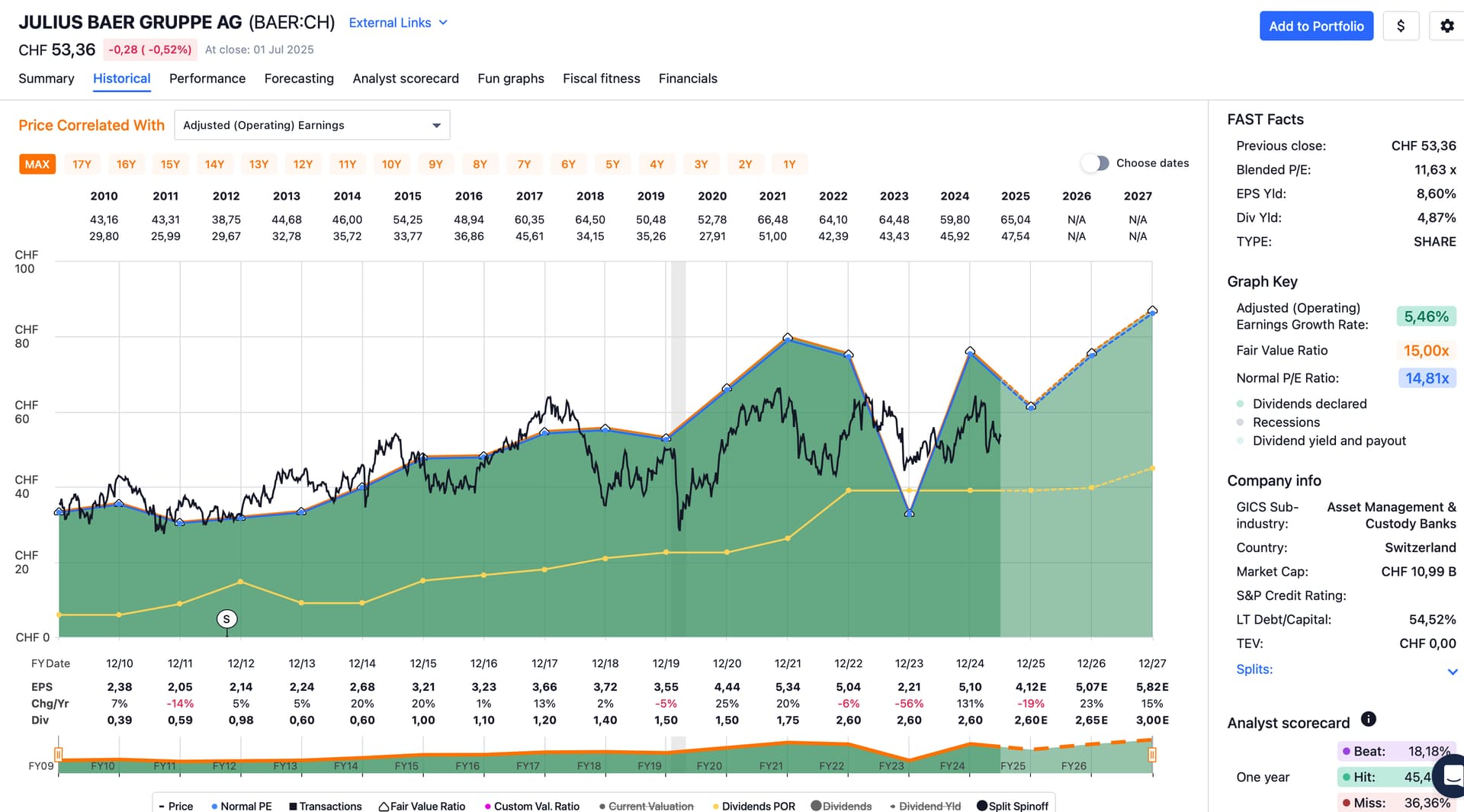The width and height of the screenshot is (1464, 812).
Task: Select 3Y time range
Action: point(701,164)
